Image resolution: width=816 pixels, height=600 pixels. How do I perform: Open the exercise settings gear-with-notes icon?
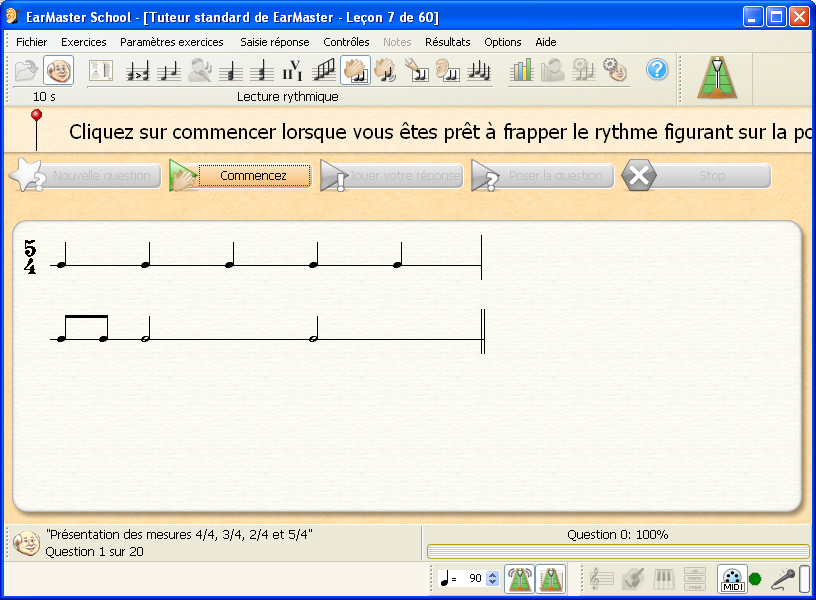(x=583, y=70)
